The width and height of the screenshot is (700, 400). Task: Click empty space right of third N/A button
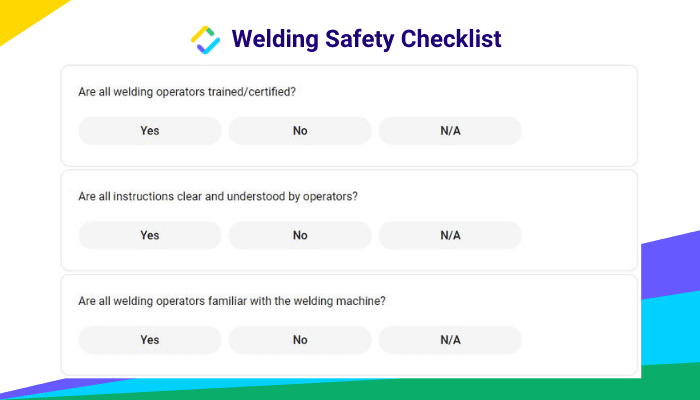578,340
